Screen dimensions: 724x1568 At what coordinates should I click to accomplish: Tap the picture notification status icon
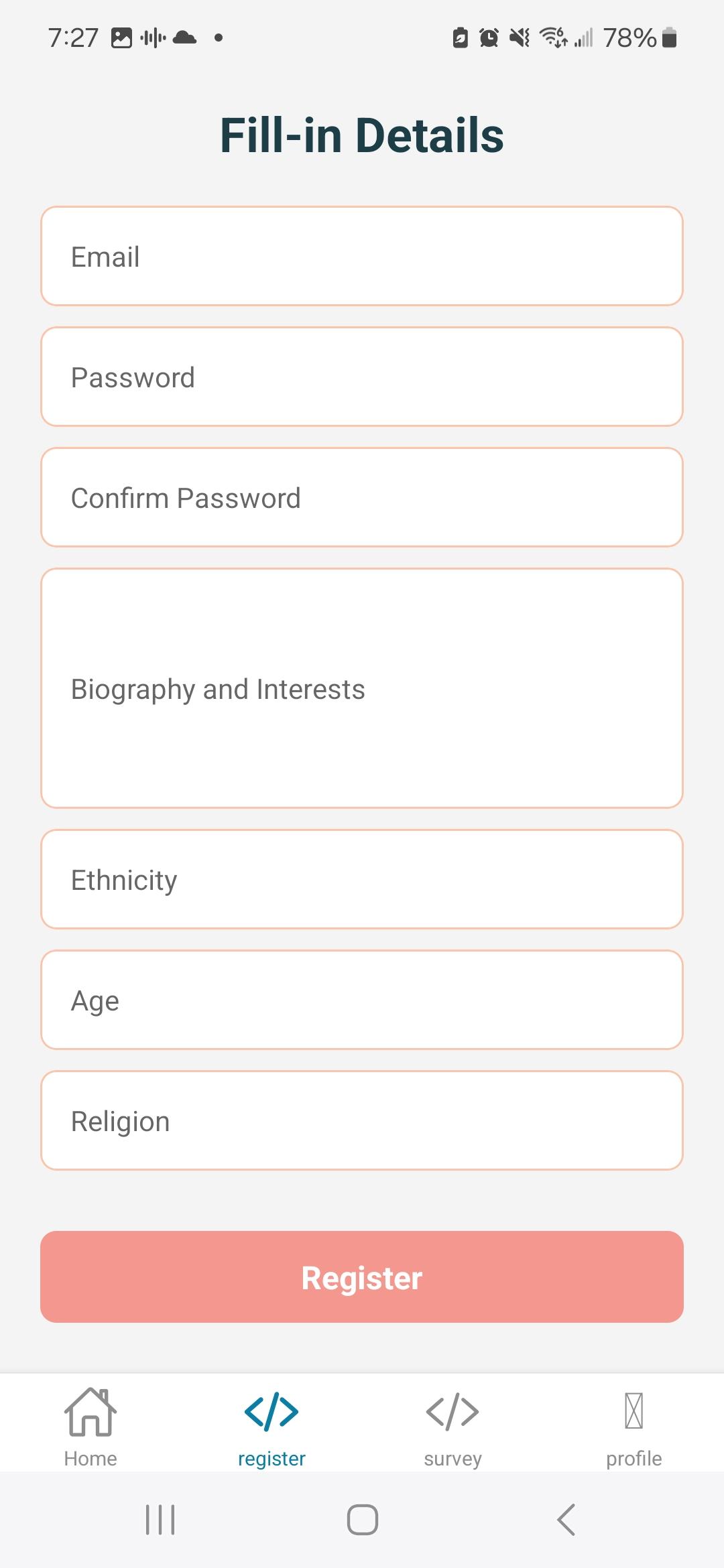click(121, 38)
